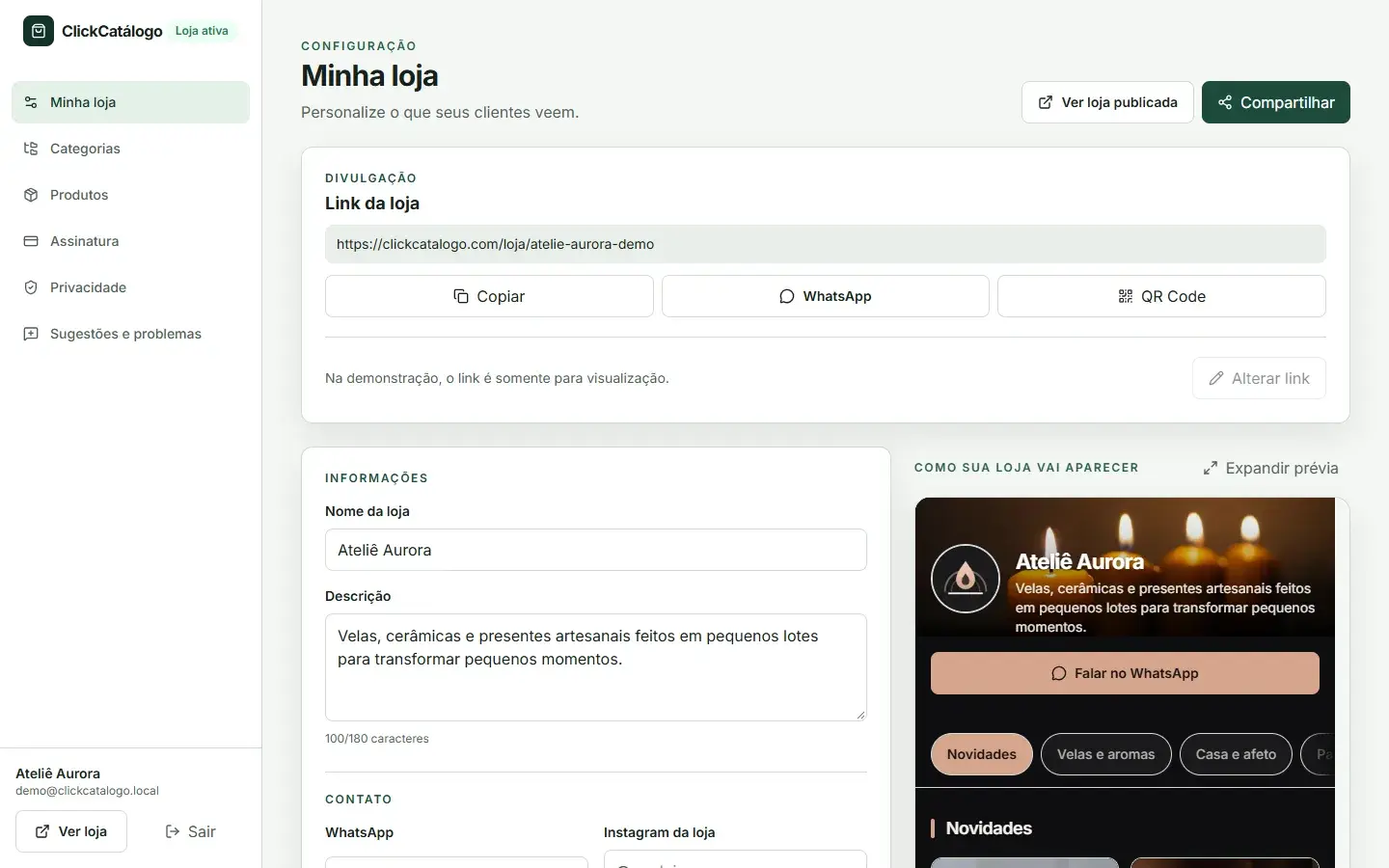Copy the store link with Copiar

[x=489, y=296]
